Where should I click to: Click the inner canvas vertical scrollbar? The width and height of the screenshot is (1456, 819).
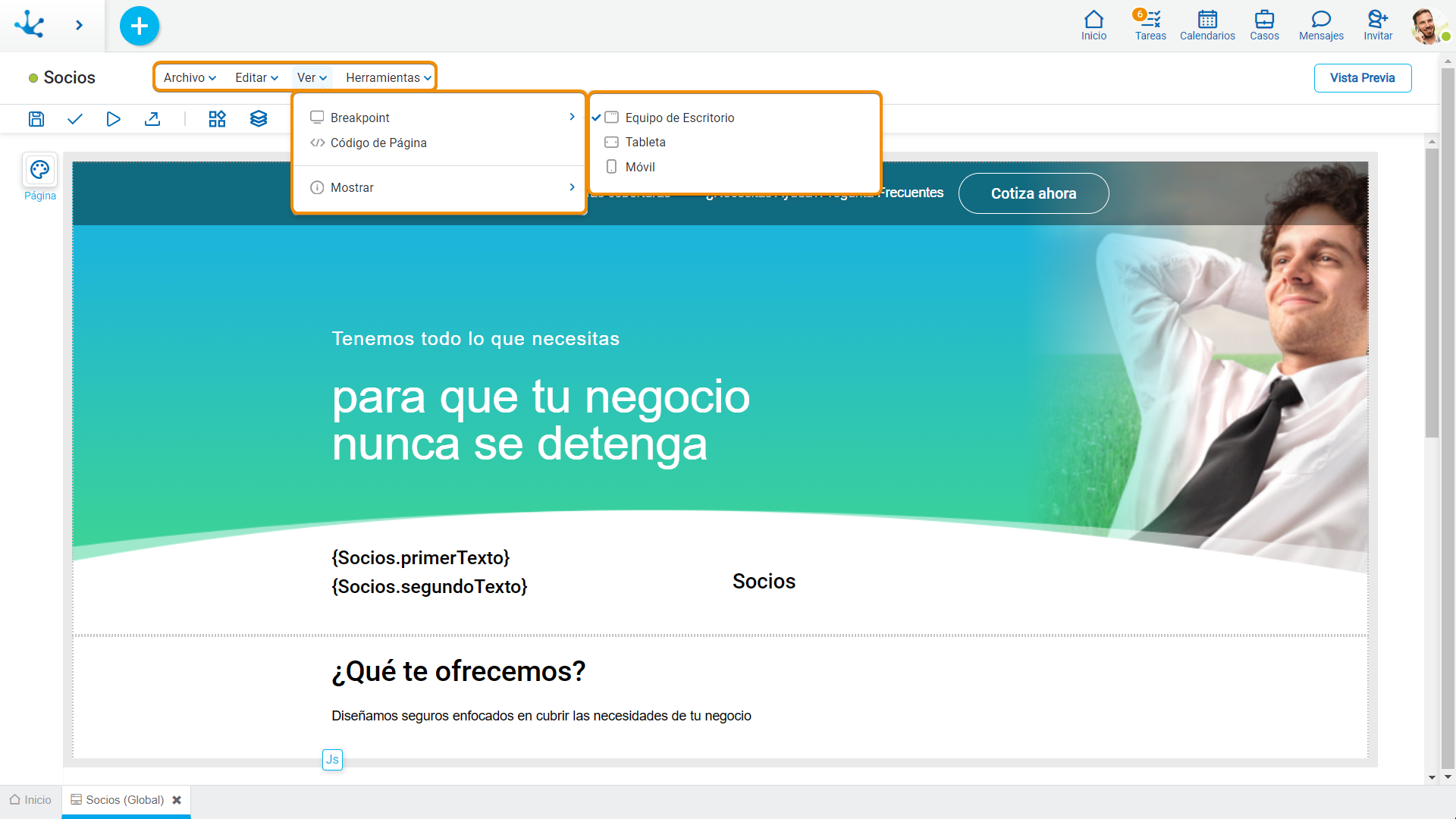pyautogui.click(x=1432, y=293)
